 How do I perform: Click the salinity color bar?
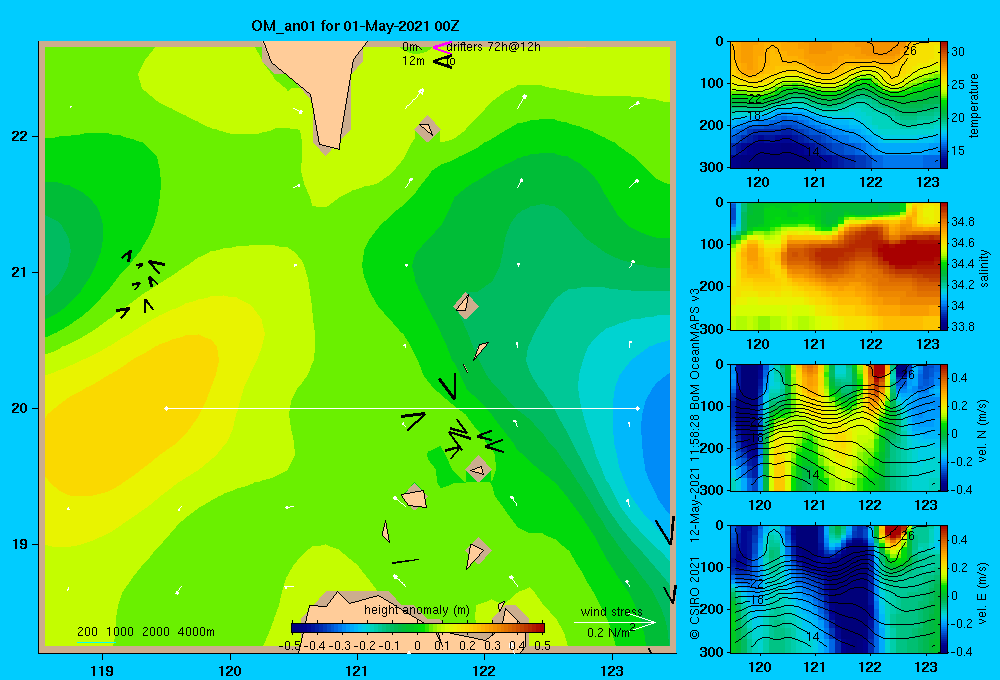(x=943, y=266)
